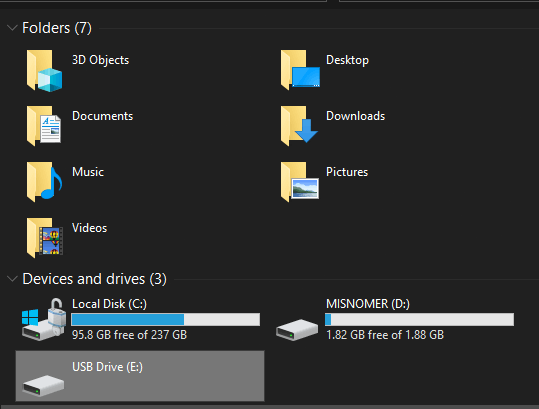
Task: Select the Downloads folder icon
Action: click(299, 126)
